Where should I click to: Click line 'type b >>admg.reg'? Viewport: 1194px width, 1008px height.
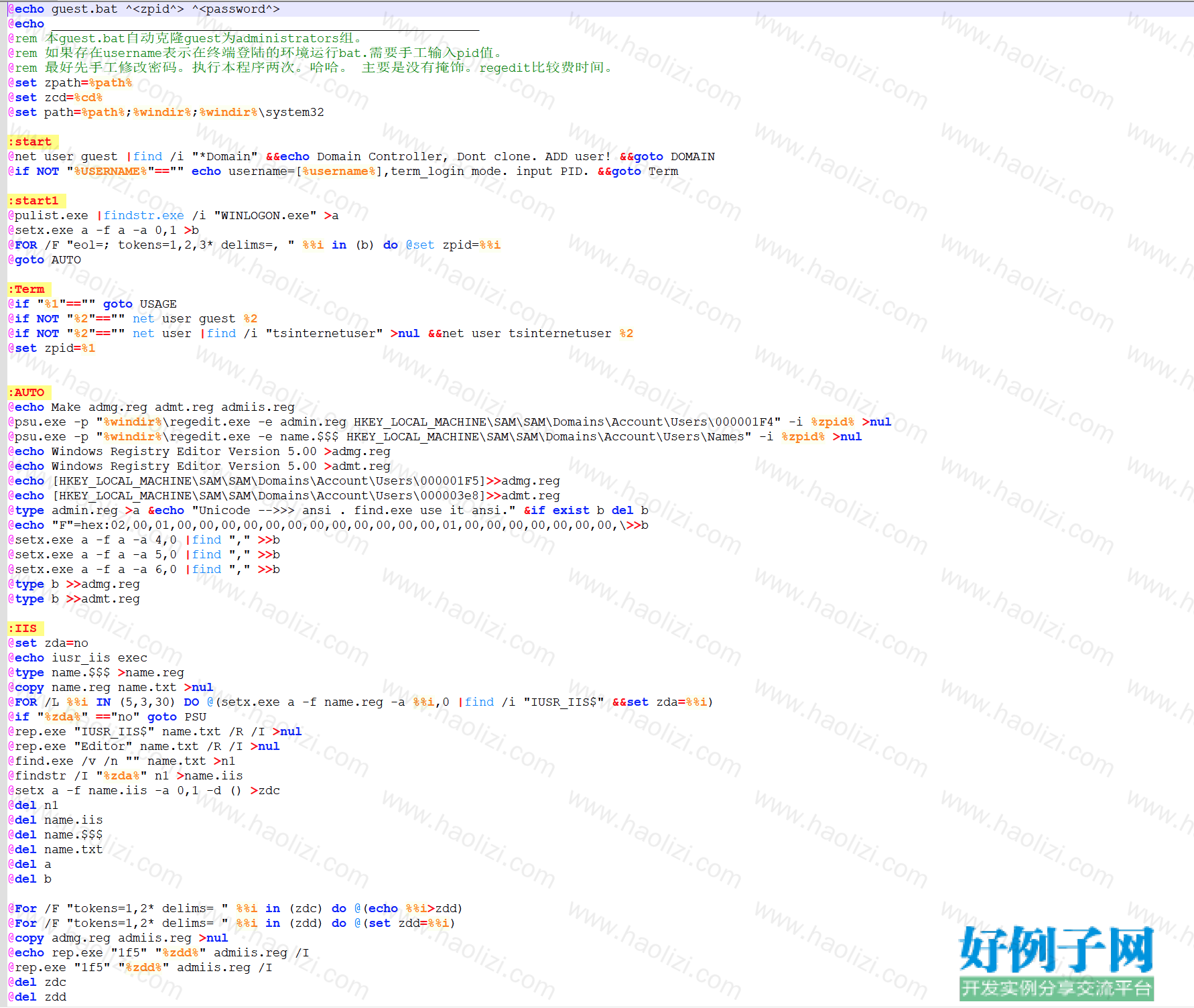click(x=74, y=584)
